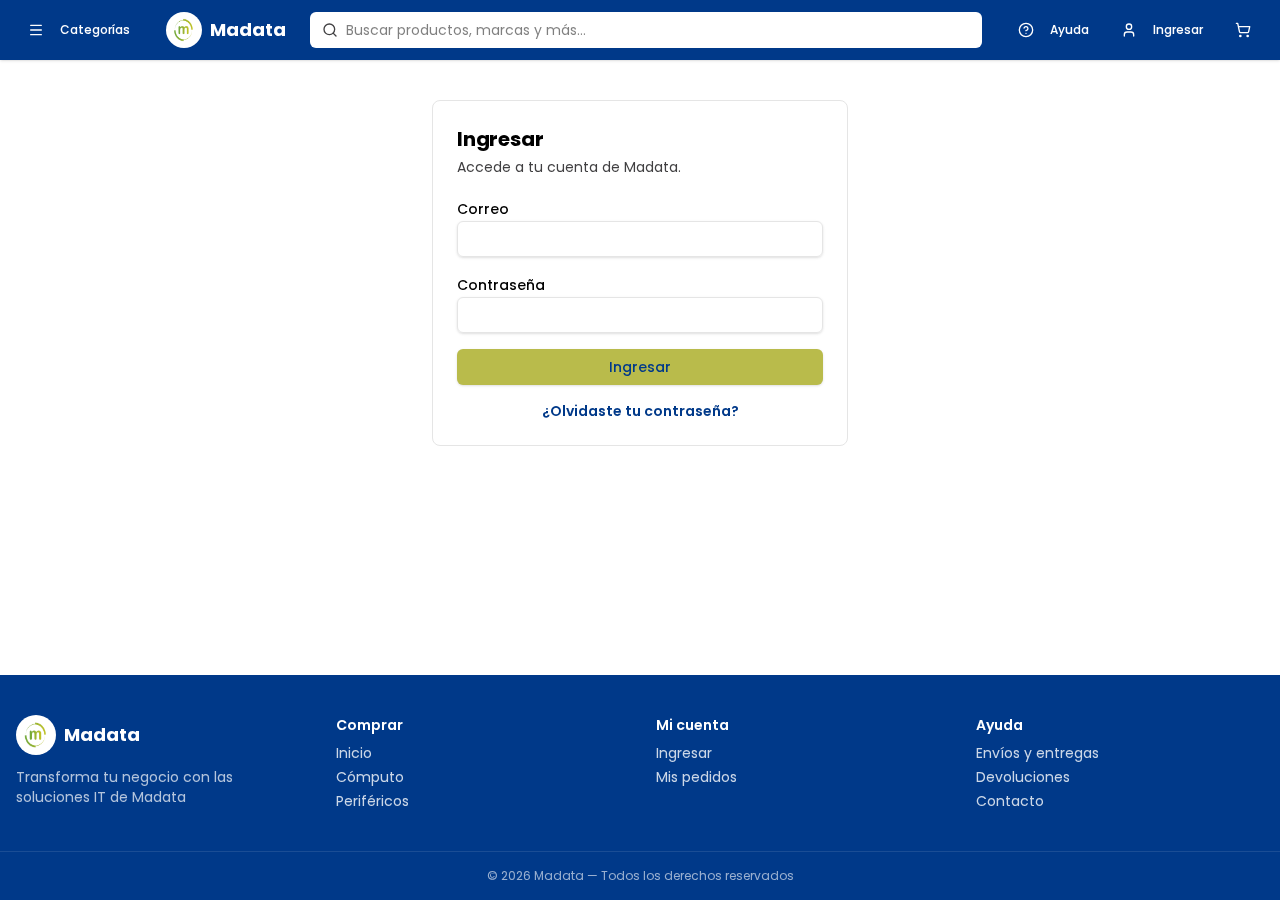Click the Ayuda footer heading
The width and height of the screenshot is (1280, 900).
point(999,725)
